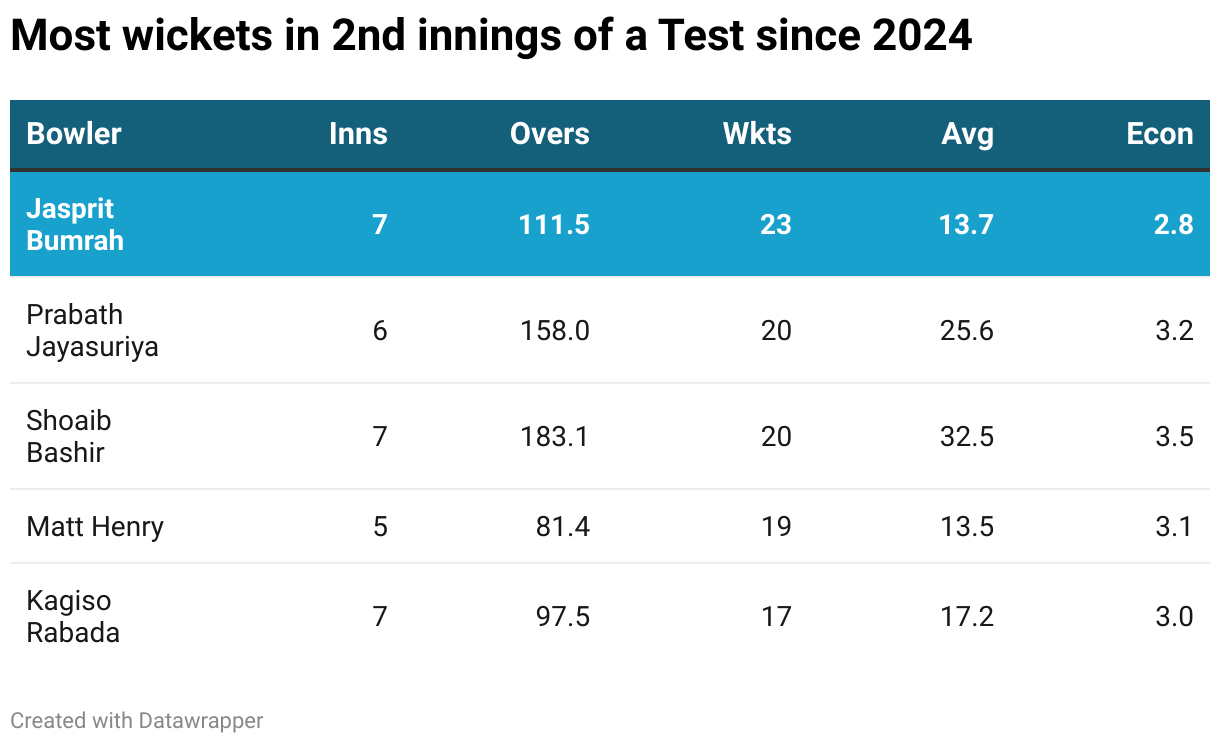Click the chart title heading

491,37
